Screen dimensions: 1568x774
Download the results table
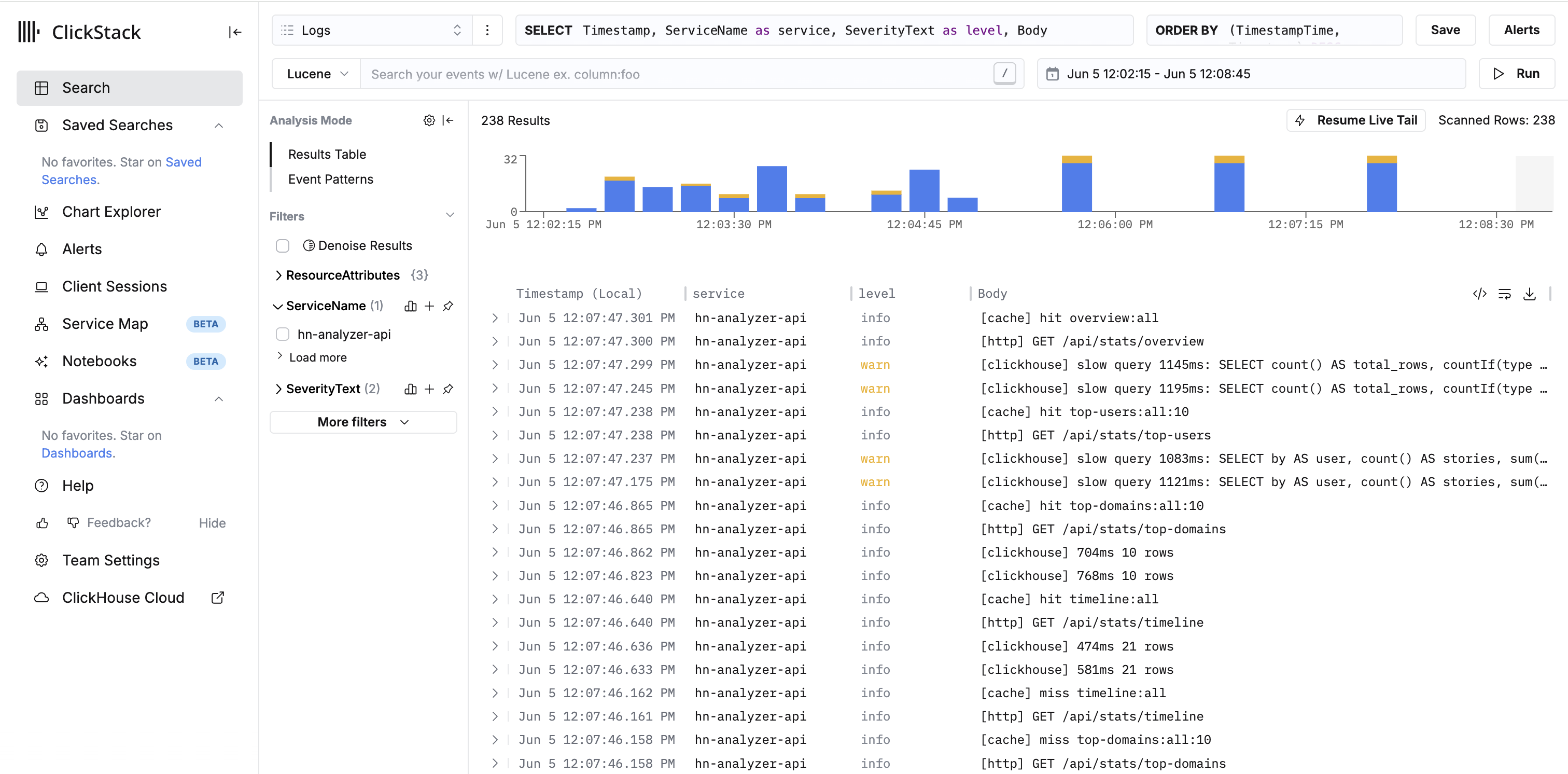pos(1530,294)
